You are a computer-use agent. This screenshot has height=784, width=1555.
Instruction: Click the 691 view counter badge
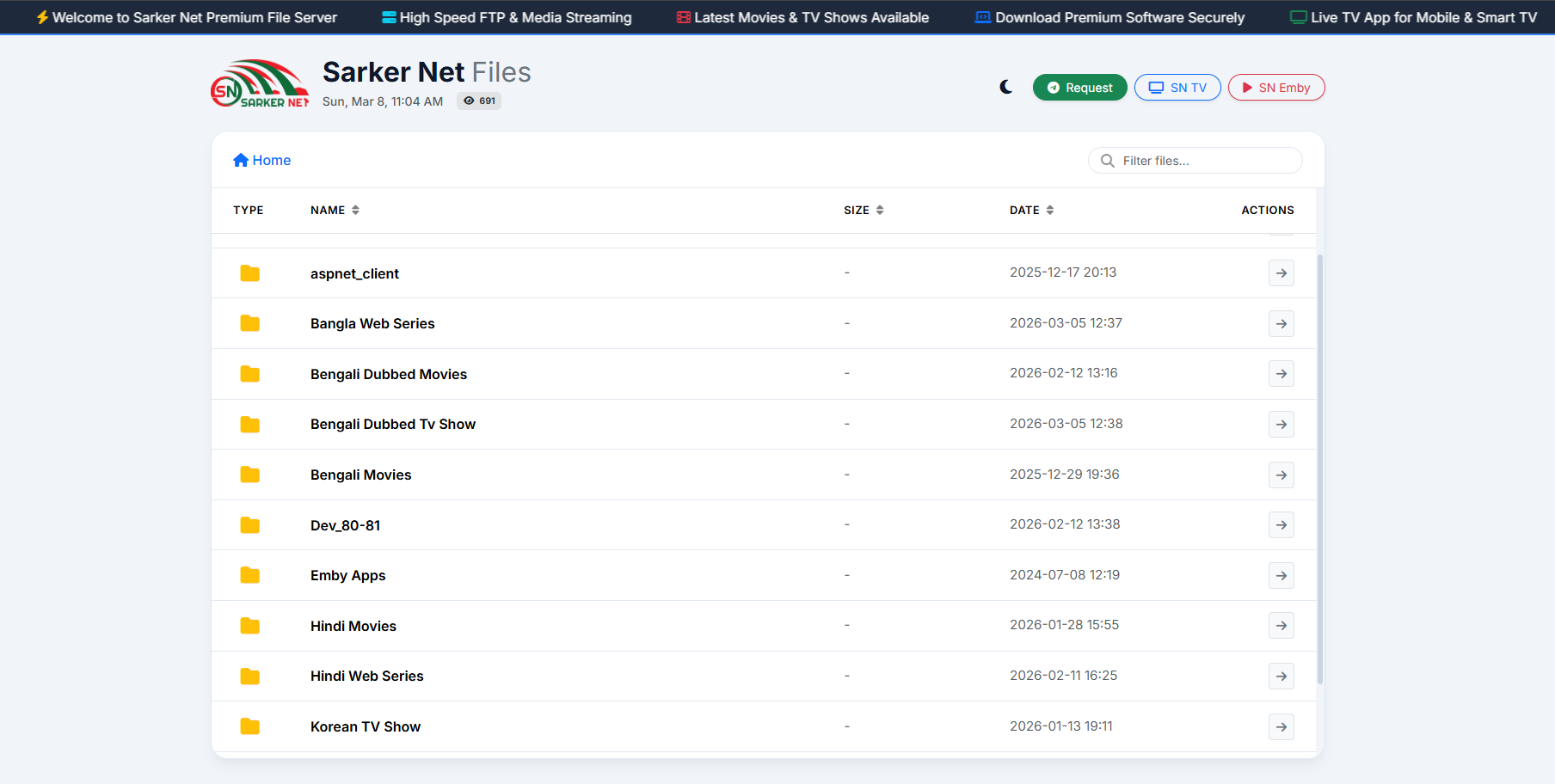tap(479, 101)
